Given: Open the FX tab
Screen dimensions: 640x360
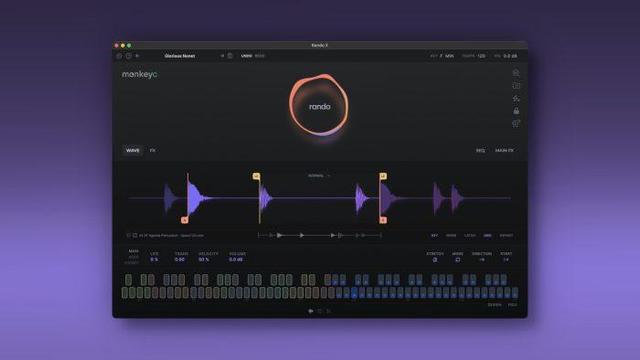Looking at the screenshot, I should click(153, 151).
